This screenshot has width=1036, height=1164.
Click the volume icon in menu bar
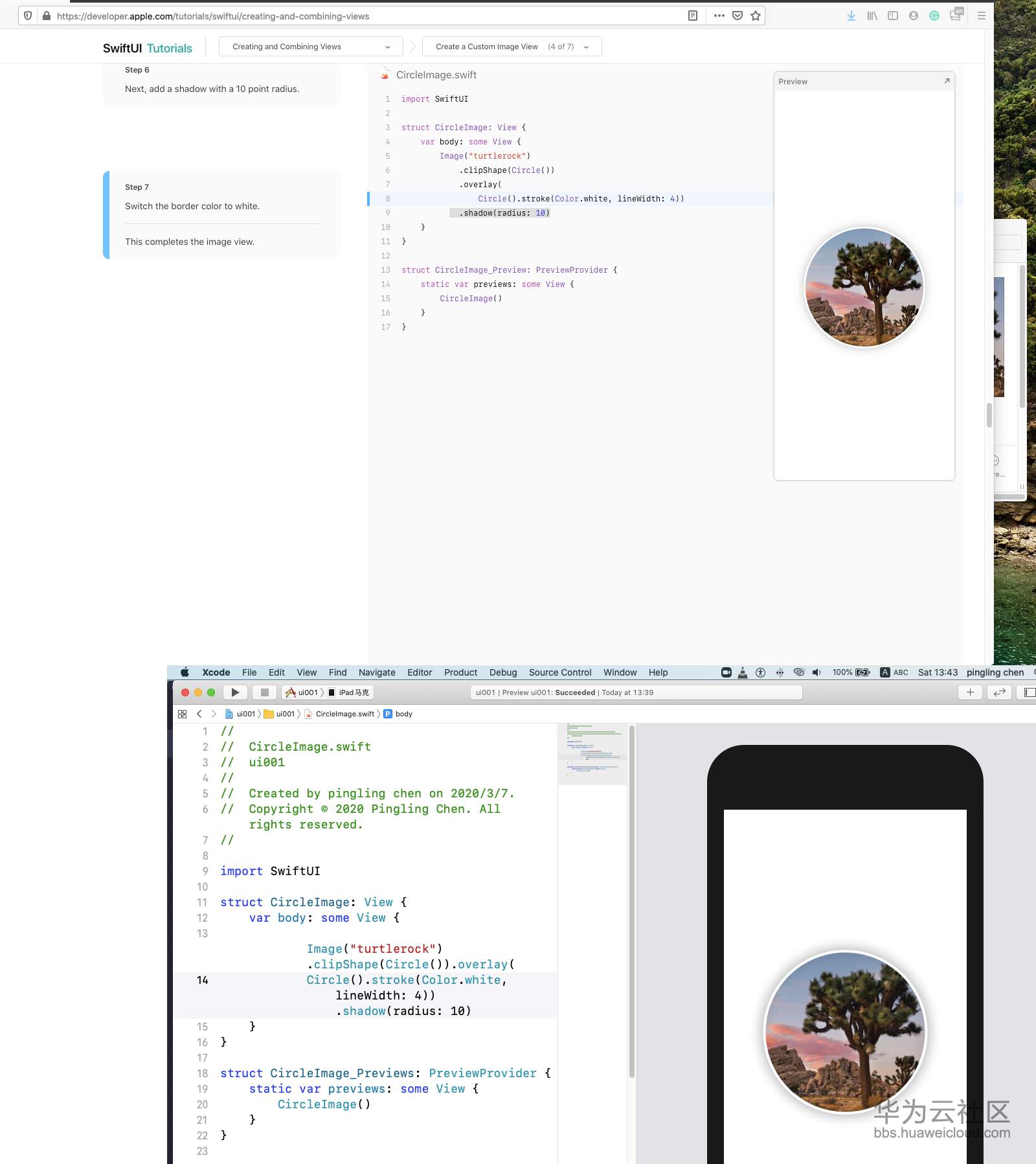tap(816, 672)
